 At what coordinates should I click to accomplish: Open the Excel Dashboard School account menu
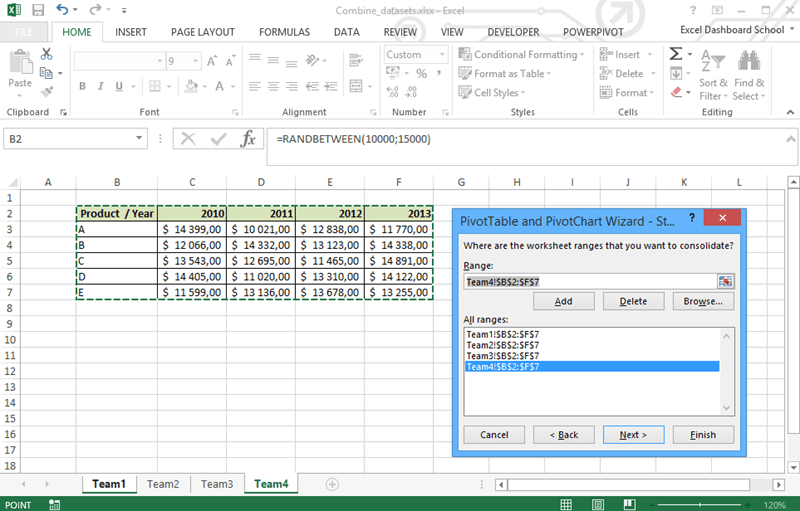click(x=737, y=30)
